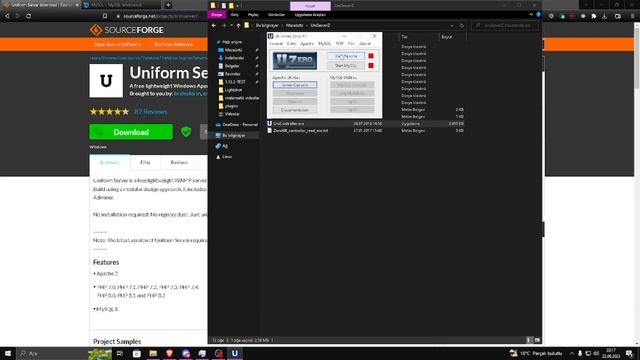Expand the Explorer address bar history dropdown
The image size is (640, 360).
tap(452, 25)
